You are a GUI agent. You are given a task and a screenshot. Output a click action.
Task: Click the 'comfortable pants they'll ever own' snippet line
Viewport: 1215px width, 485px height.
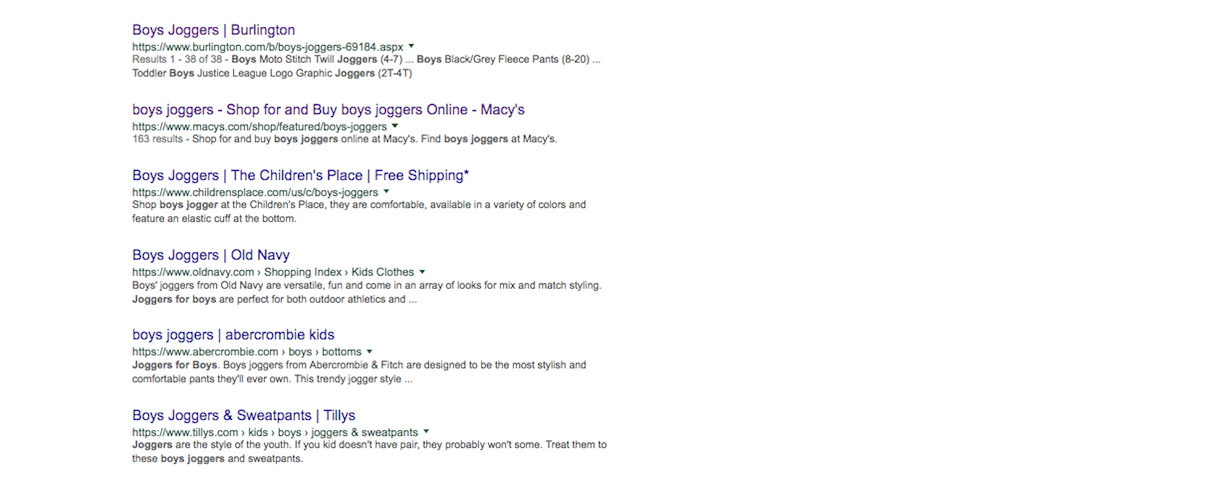(x=272, y=379)
